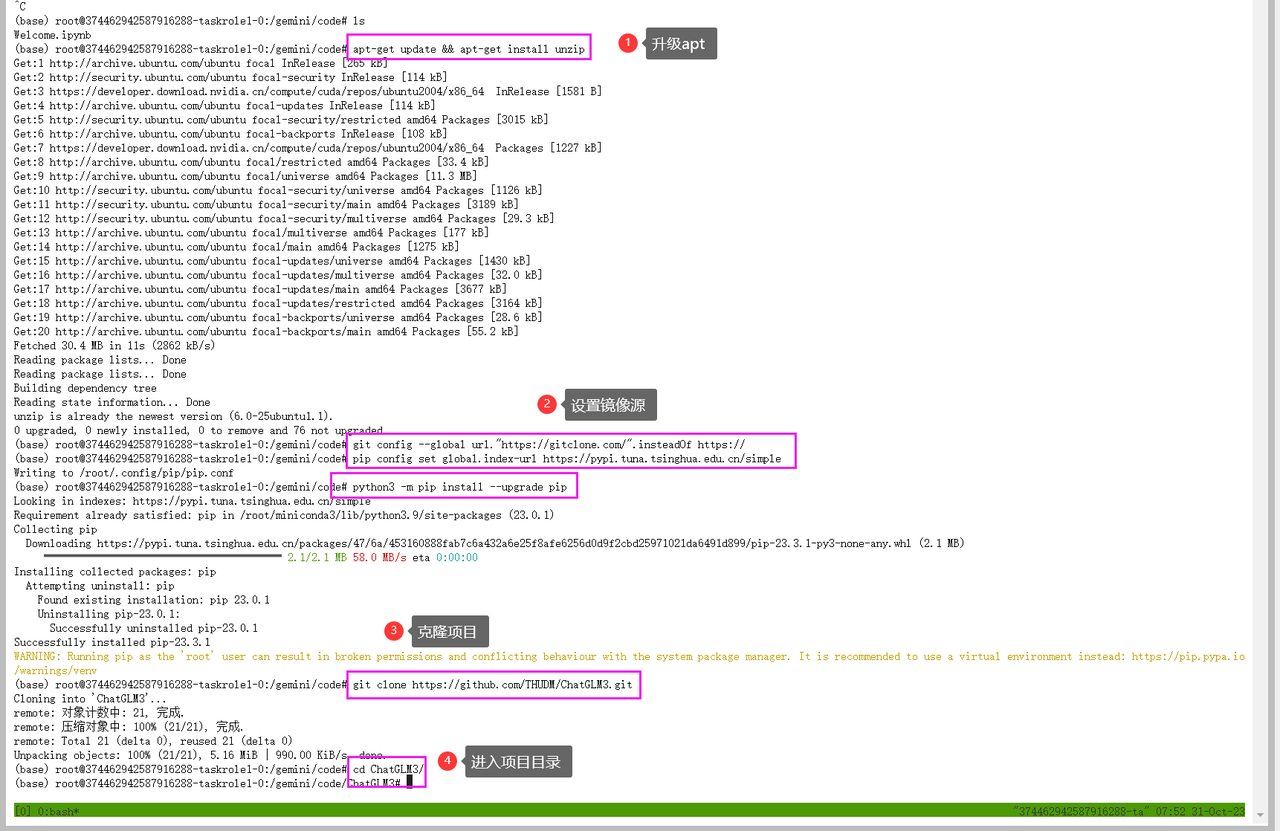Click the 'apt-get update && apt-get install unzip' command
Viewport: 1280px width, 831px height.
[x=469, y=49]
